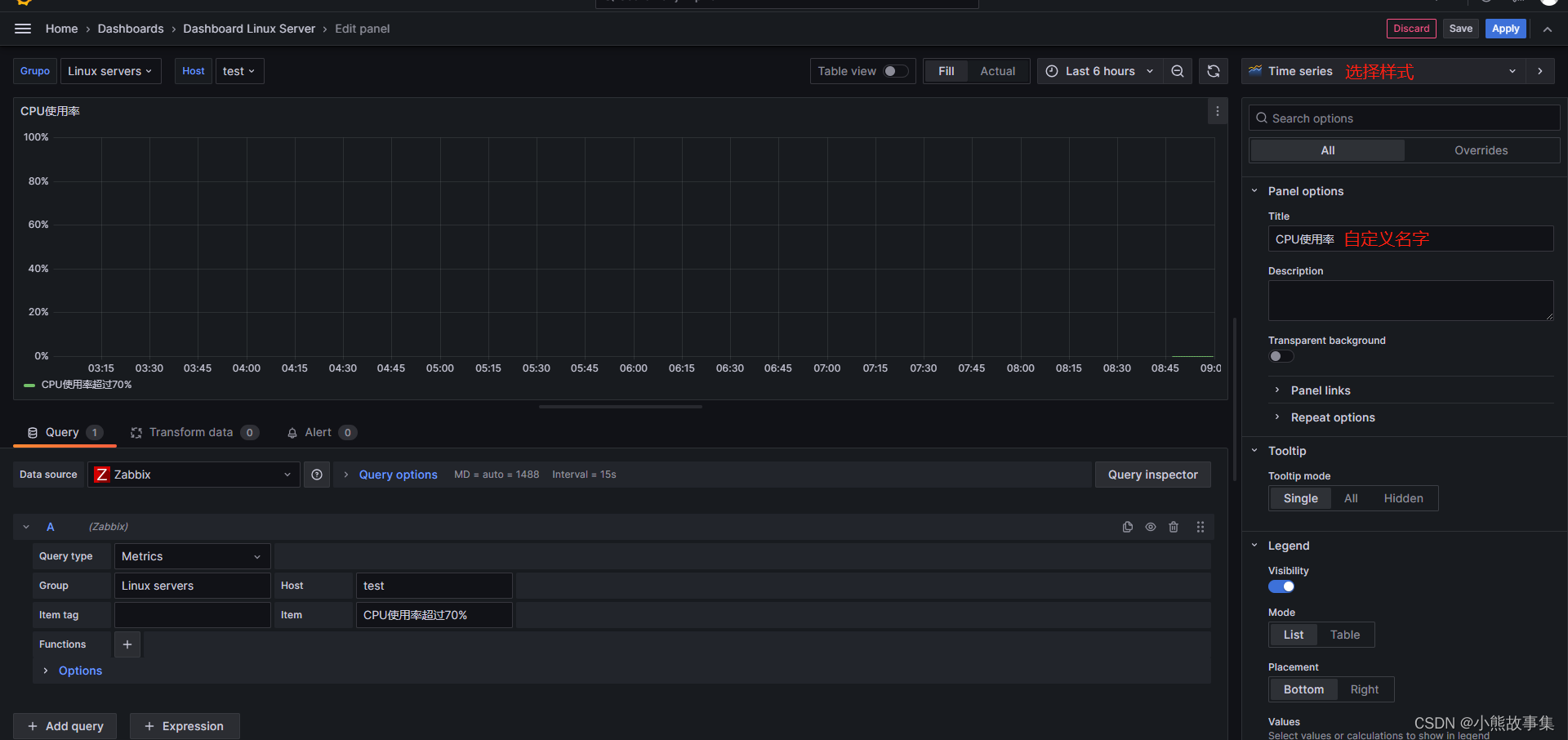Open the CPU panel three-dot menu
1568x740 pixels.
click(x=1217, y=111)
